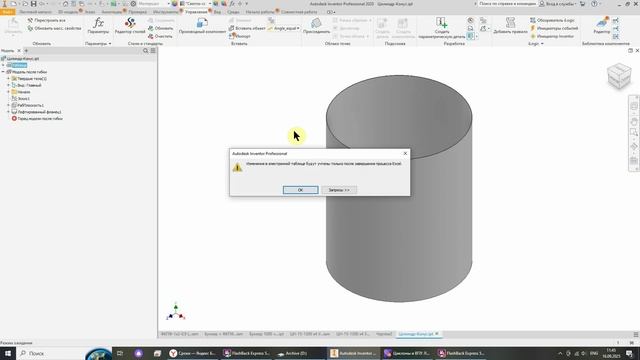Click Home icon in quick access toolbar
Screen dimensions: 640x360
(x=65, y=4)
